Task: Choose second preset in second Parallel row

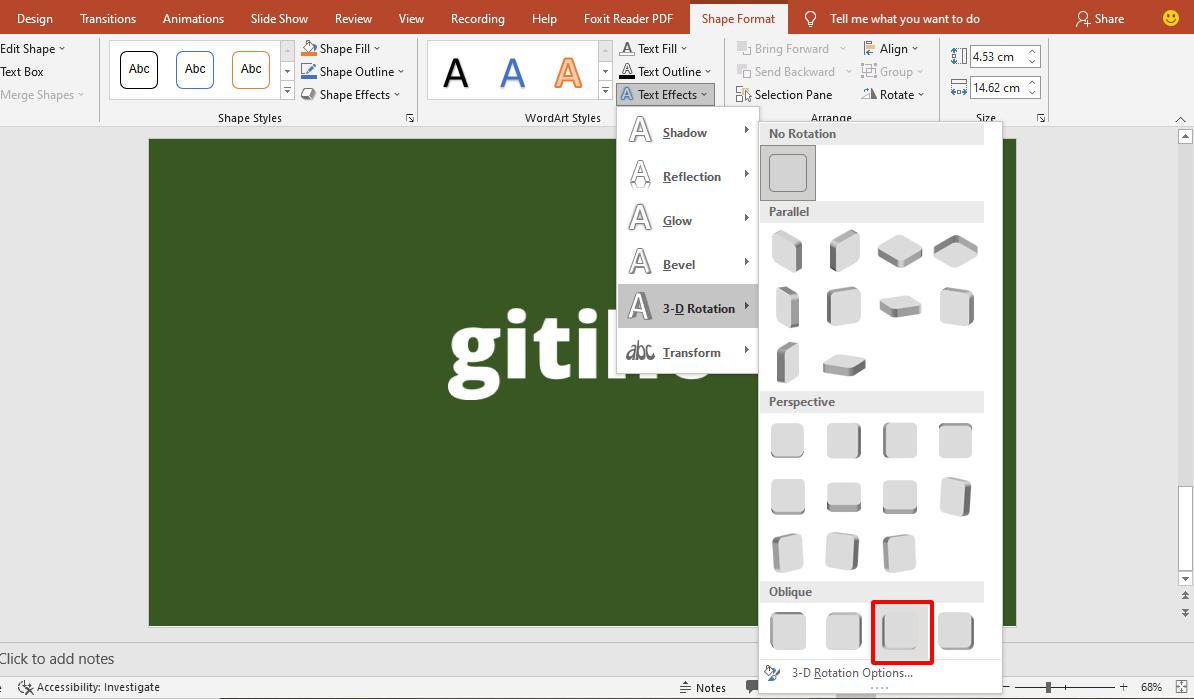Action: pyautogui.click(x=844, y=307)
